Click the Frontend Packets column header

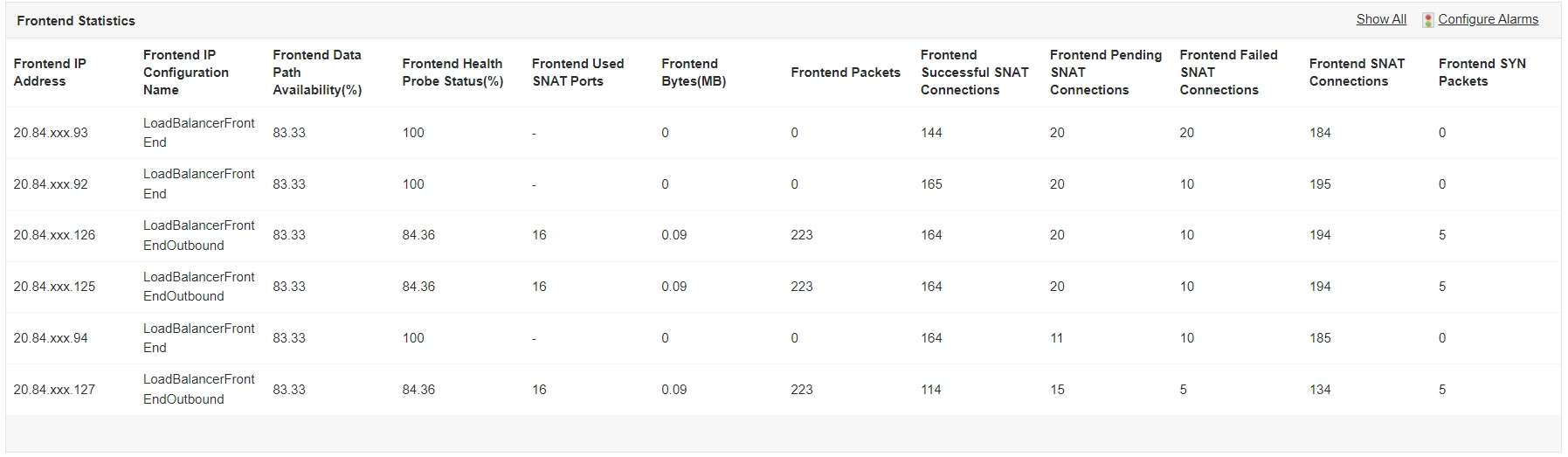coord(845,73)
